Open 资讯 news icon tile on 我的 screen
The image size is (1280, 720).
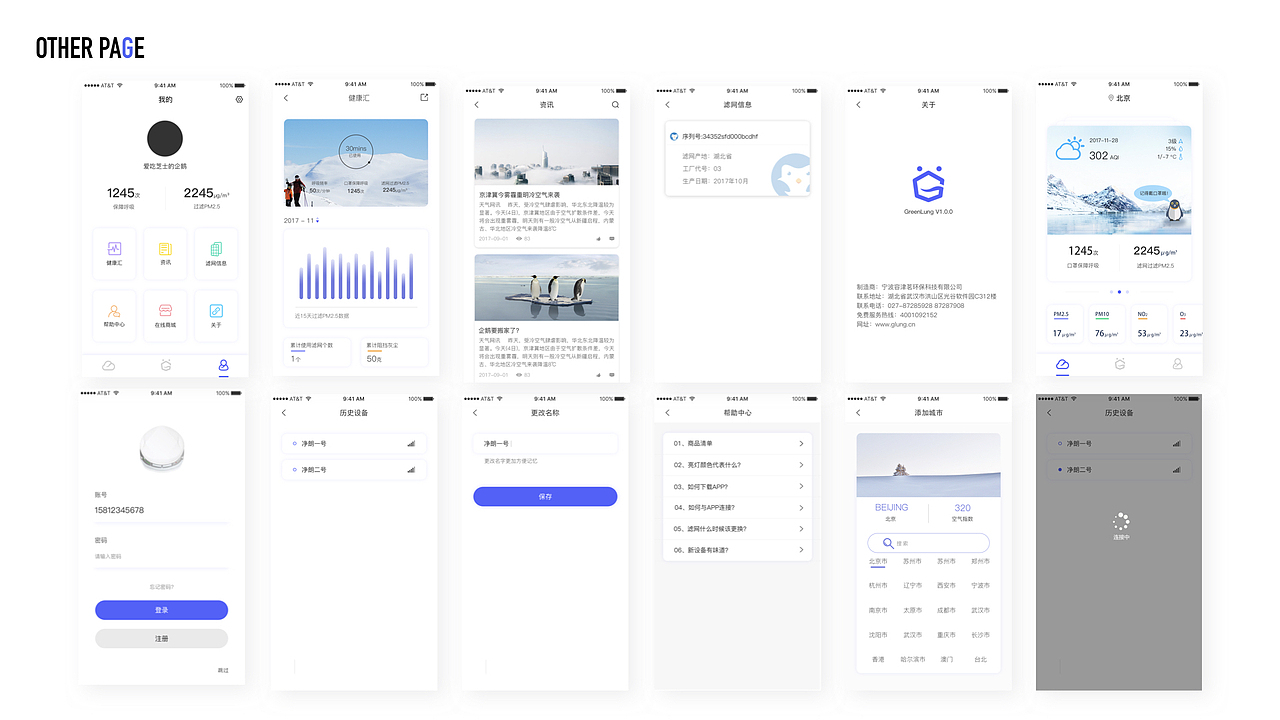(165, 253)
